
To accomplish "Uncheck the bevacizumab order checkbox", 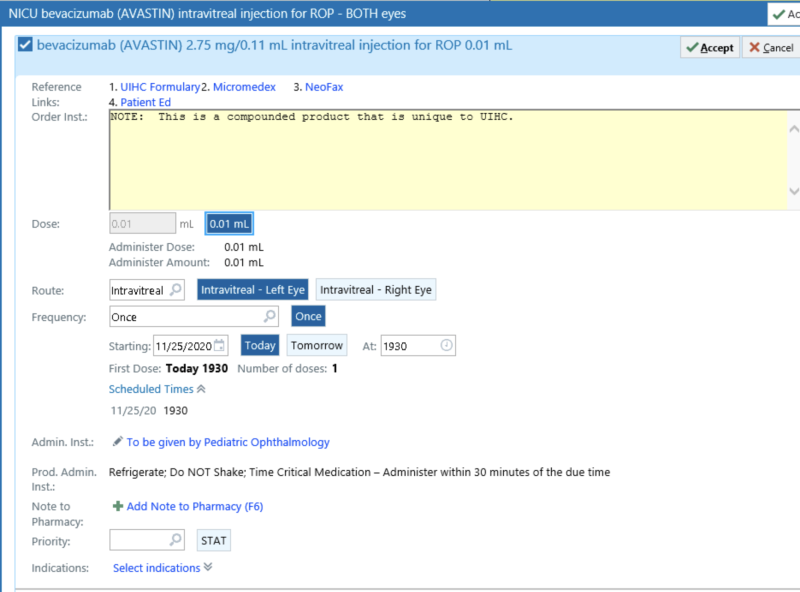I will coord(25,45).
